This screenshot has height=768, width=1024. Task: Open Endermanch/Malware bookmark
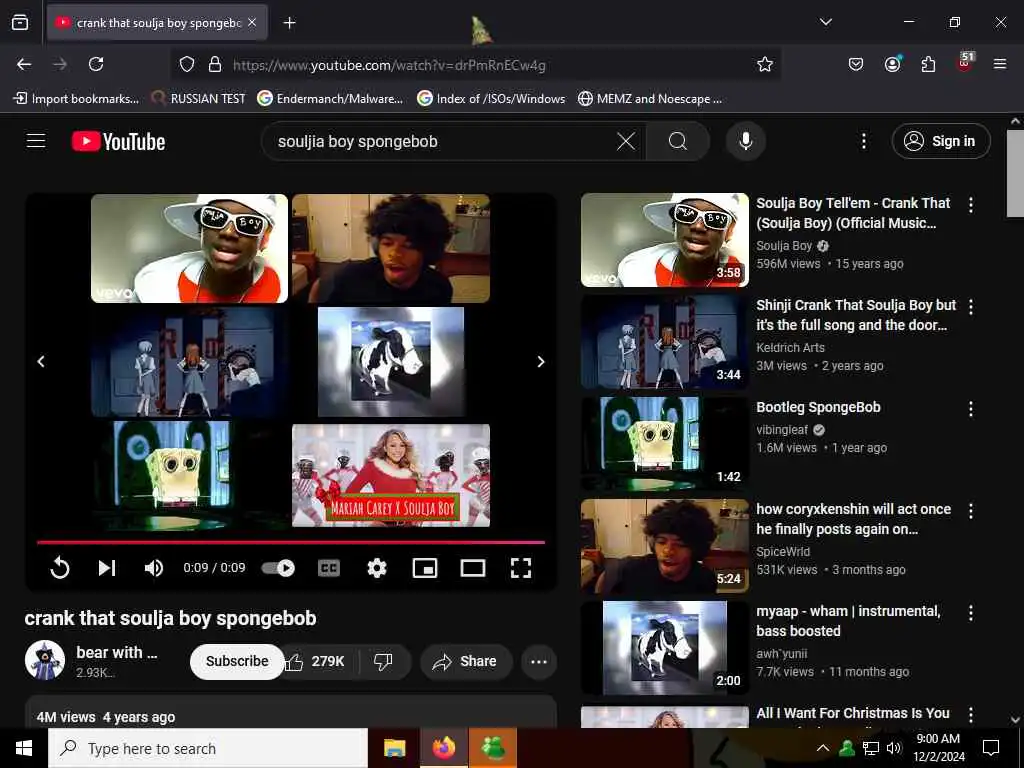pyautogui.click(x=330, y=99)
